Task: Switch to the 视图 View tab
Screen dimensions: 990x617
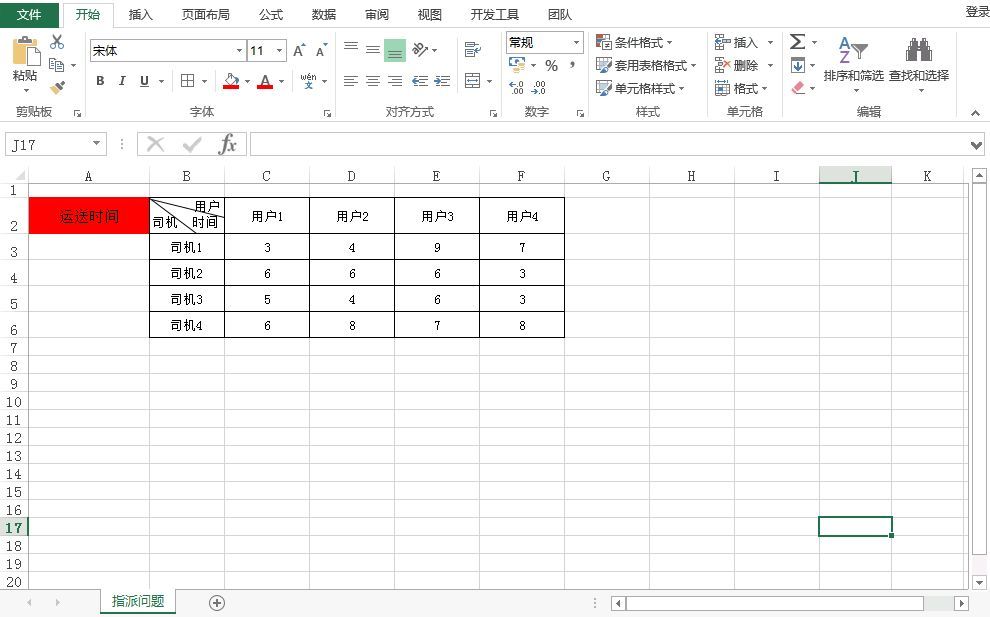Action: 429,14
